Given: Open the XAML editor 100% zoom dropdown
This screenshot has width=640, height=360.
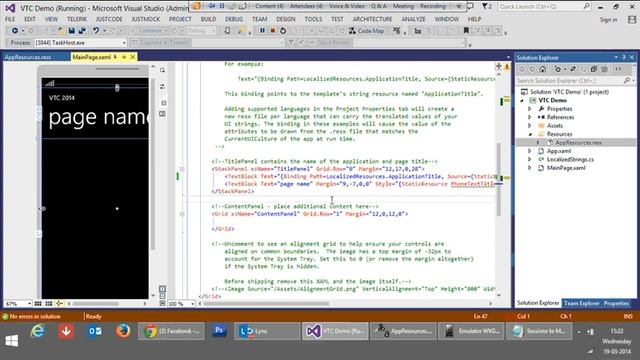Looking at the screenshot, I should tap(181, 304).
